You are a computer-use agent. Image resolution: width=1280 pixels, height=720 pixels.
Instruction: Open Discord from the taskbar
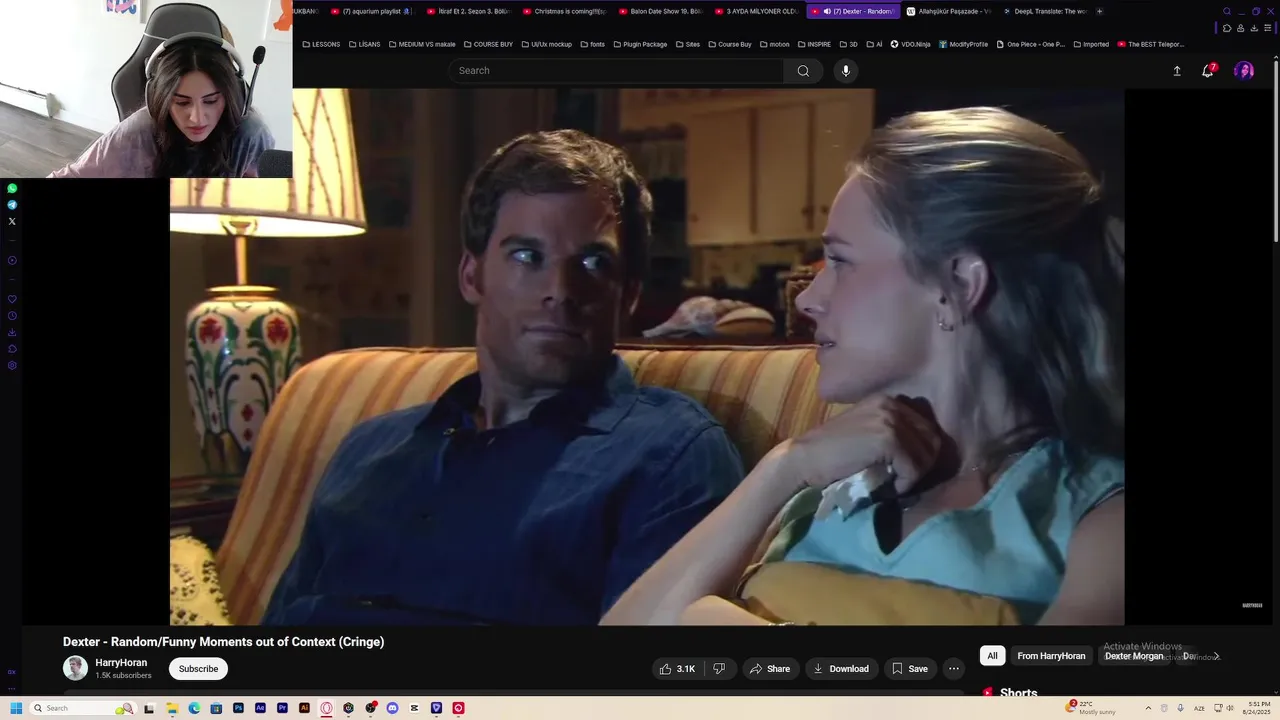(392, 708)
